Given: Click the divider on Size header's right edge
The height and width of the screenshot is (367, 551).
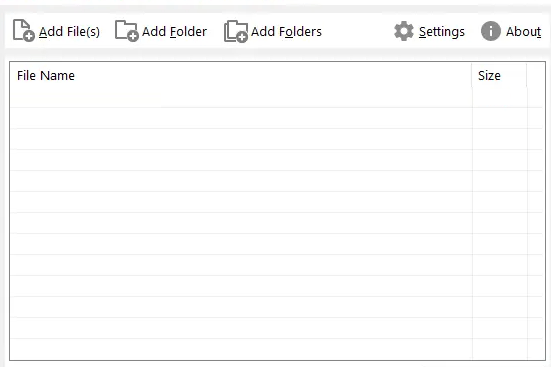Looking at the screenshot, I should point(527,75).
